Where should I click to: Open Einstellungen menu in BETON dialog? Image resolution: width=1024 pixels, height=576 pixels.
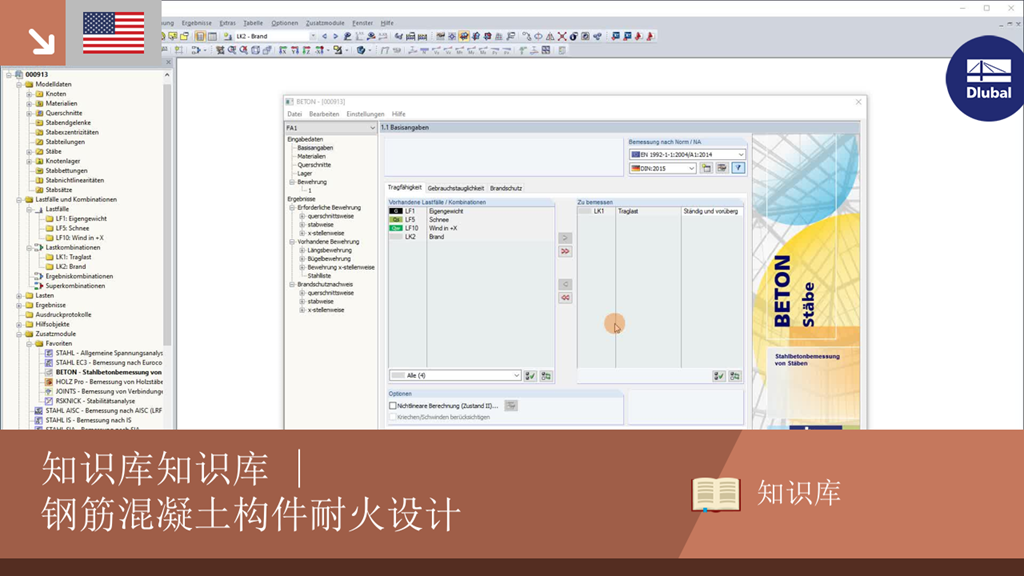365,114
